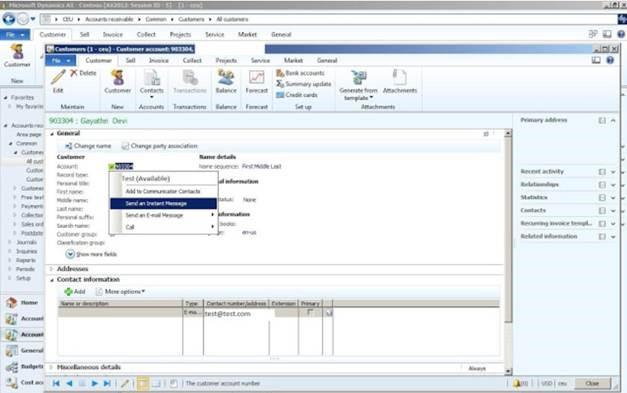Switch to Collect tab in inner window

192,60
